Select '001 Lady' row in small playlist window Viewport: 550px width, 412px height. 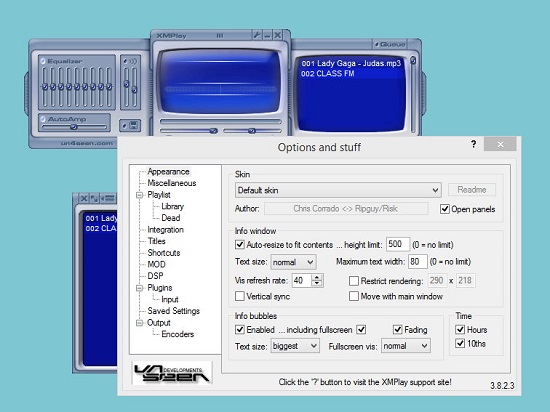pos(101,218)
